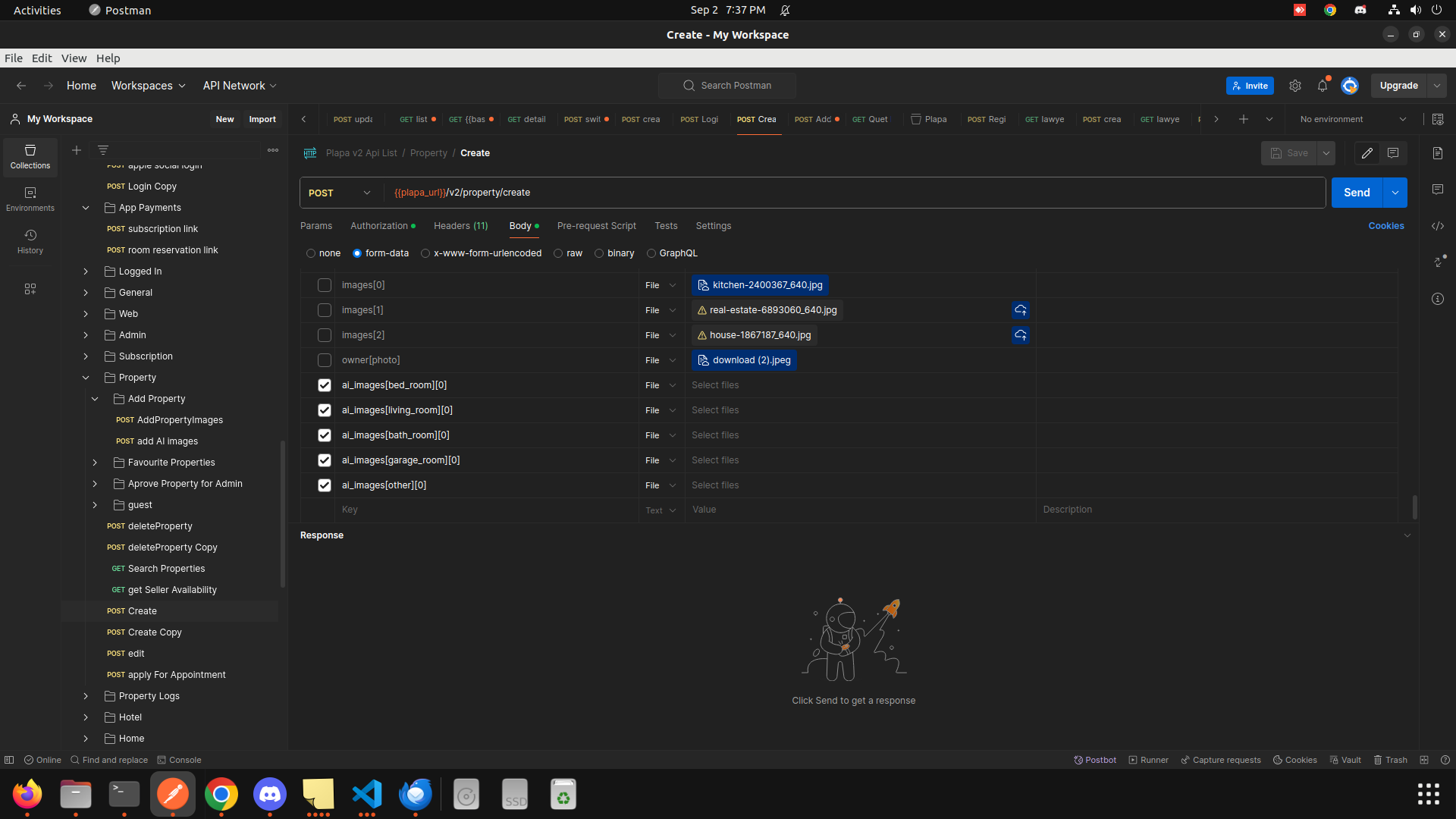Switch to the POST Logi request tab

point(699,119)
